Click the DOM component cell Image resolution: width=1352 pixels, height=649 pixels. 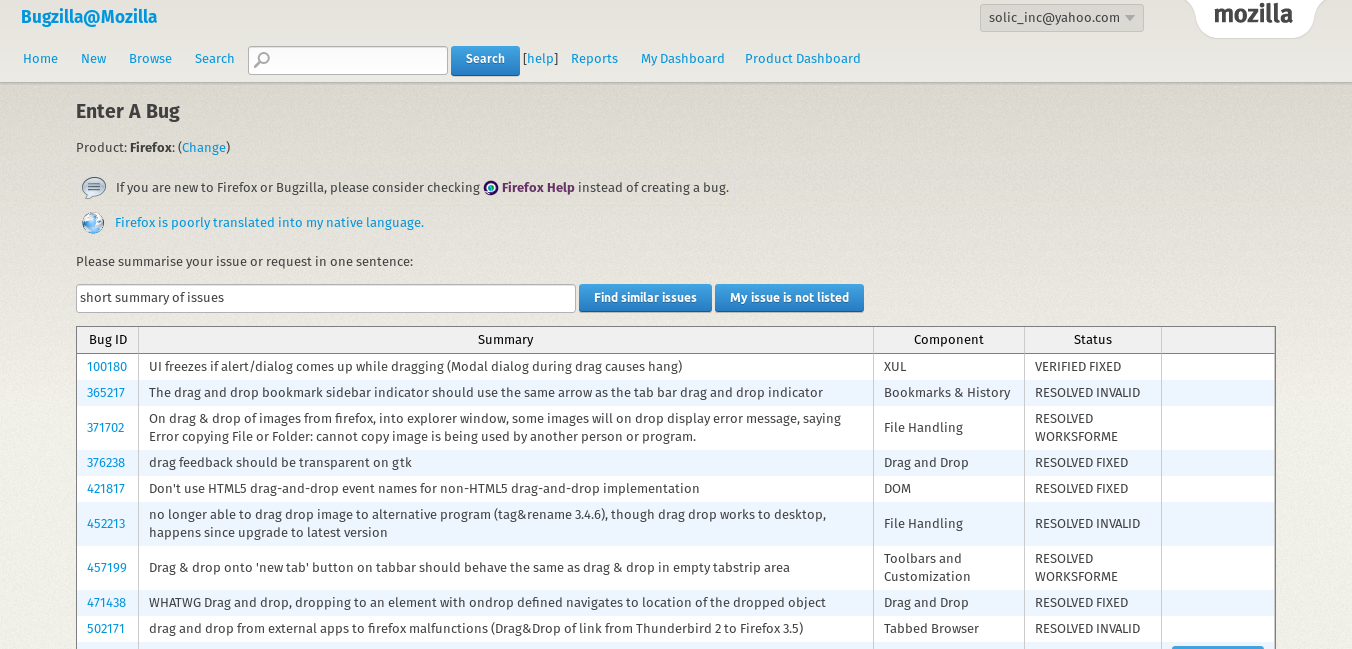pyautogui.click(x=949, y=489)
